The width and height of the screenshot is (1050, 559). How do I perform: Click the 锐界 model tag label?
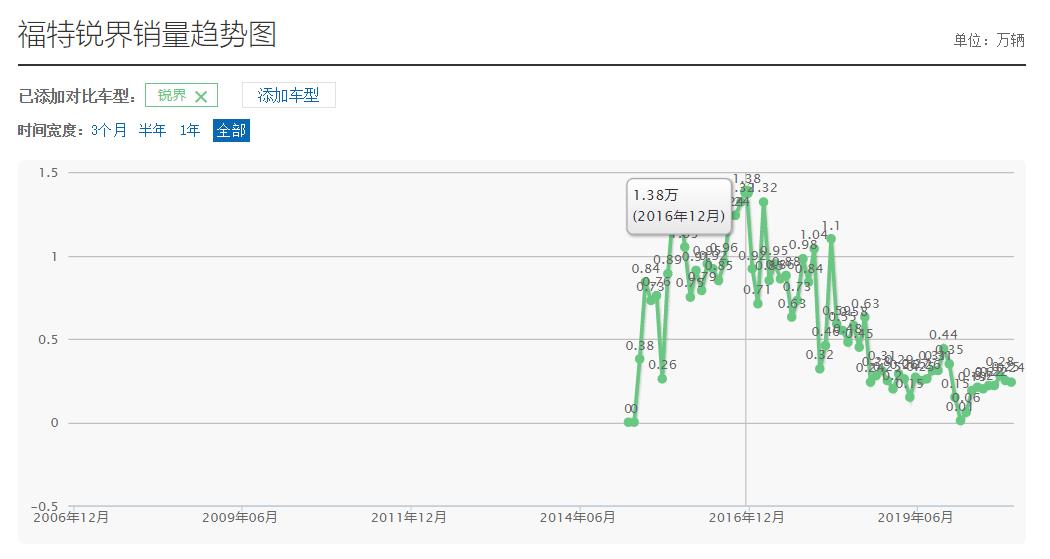coord(171,96)
